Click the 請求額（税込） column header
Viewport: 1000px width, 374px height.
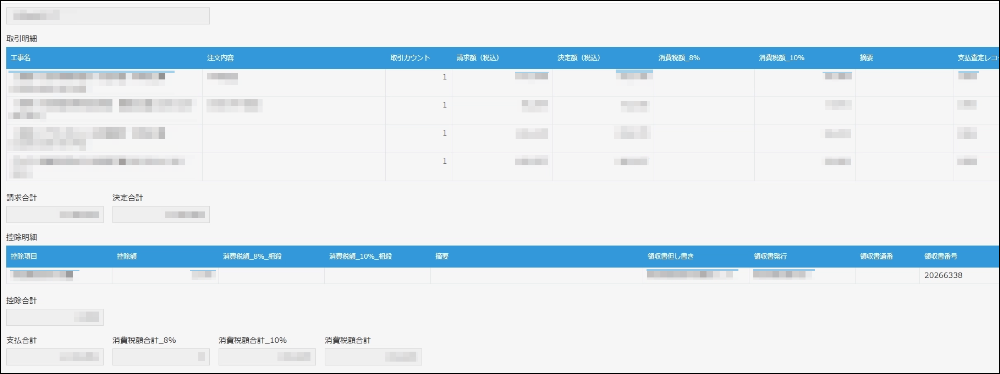point(503,58)
